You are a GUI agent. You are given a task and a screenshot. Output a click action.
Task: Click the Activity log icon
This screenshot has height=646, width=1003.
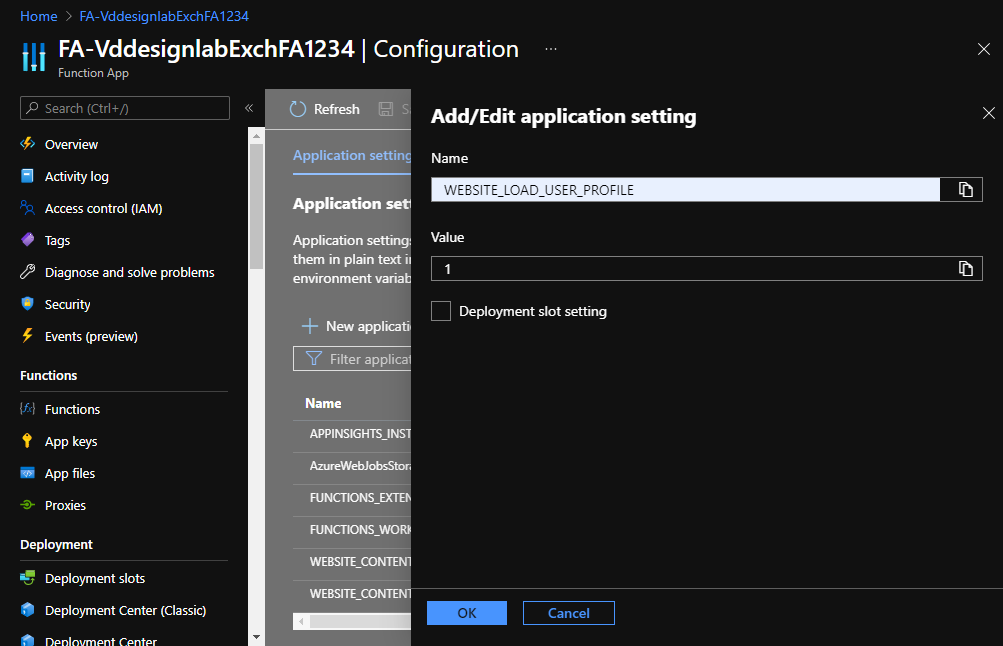click(28, 176)
